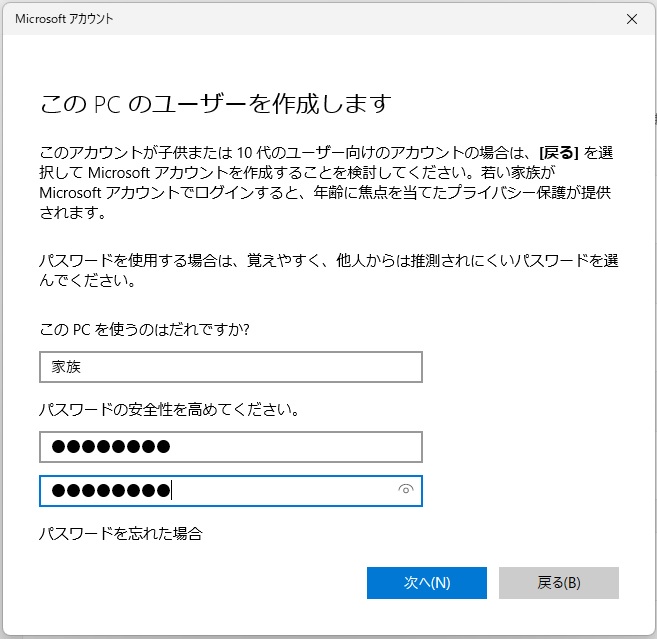Click the heading この PC のユーザーを作成します
The image size is (657, 639).
pos(216,104)
